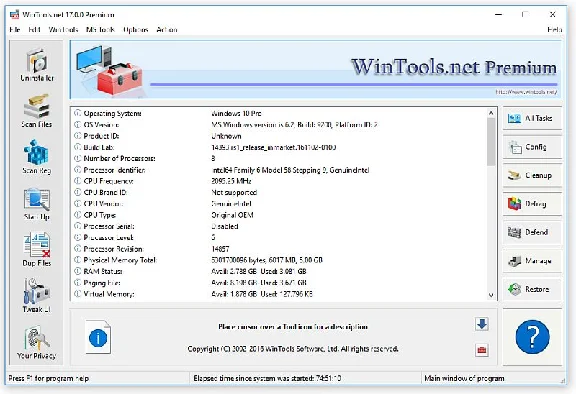The image size is (576, 394).
Task: Select the CPU Brand ID row
Action: (280, 192)
